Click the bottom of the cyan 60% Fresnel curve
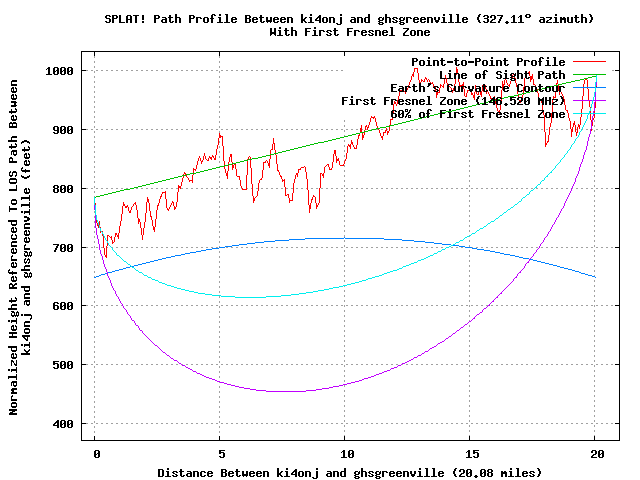 pyautogui.click(x=250, y=297)
